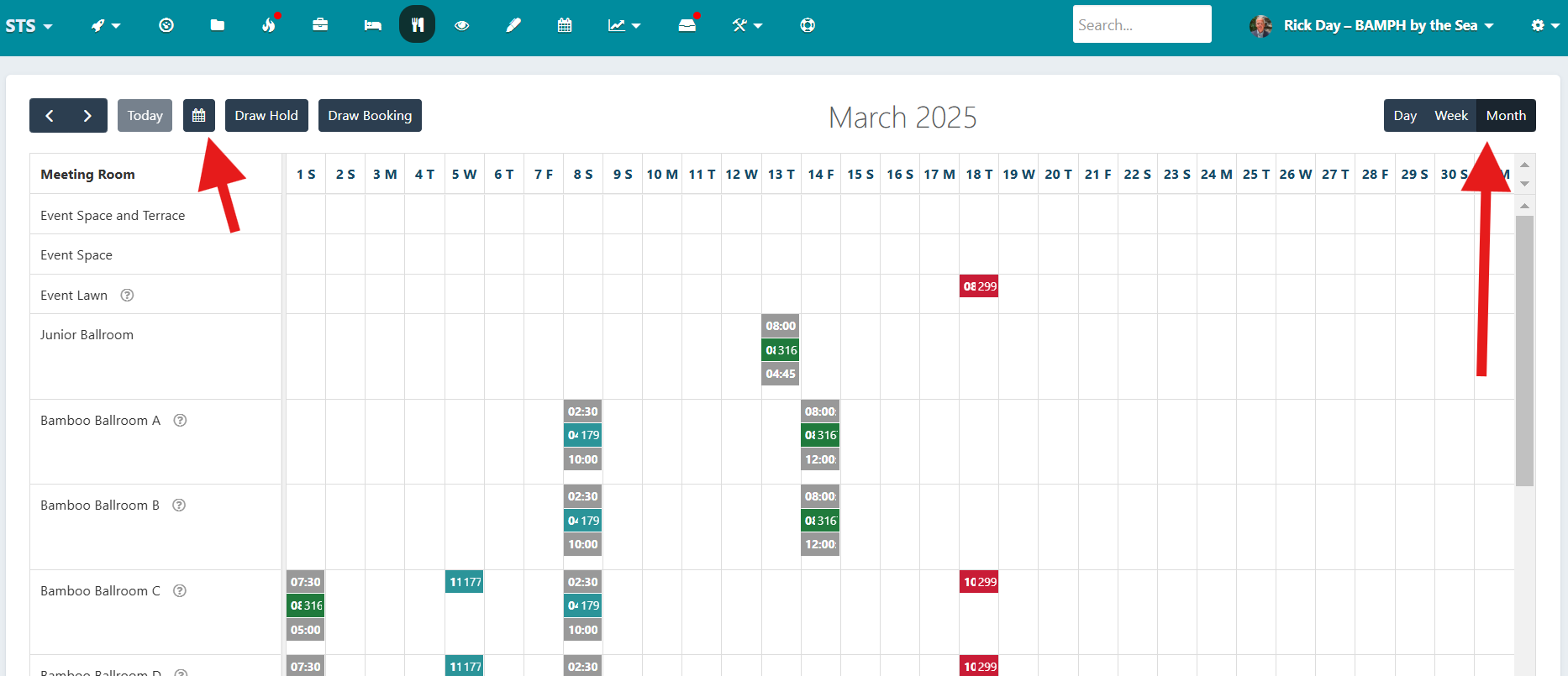
Task: Open the red 299 booking in Event Lawn row
Action: [x=979, y=286]
